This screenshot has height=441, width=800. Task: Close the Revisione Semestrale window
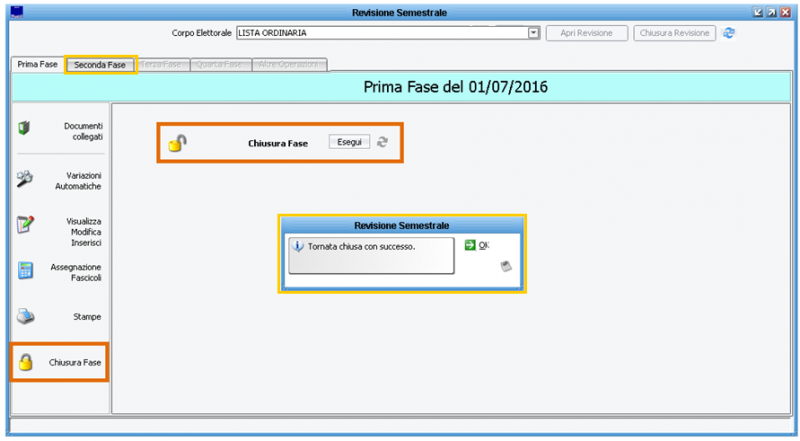point(786,12)
